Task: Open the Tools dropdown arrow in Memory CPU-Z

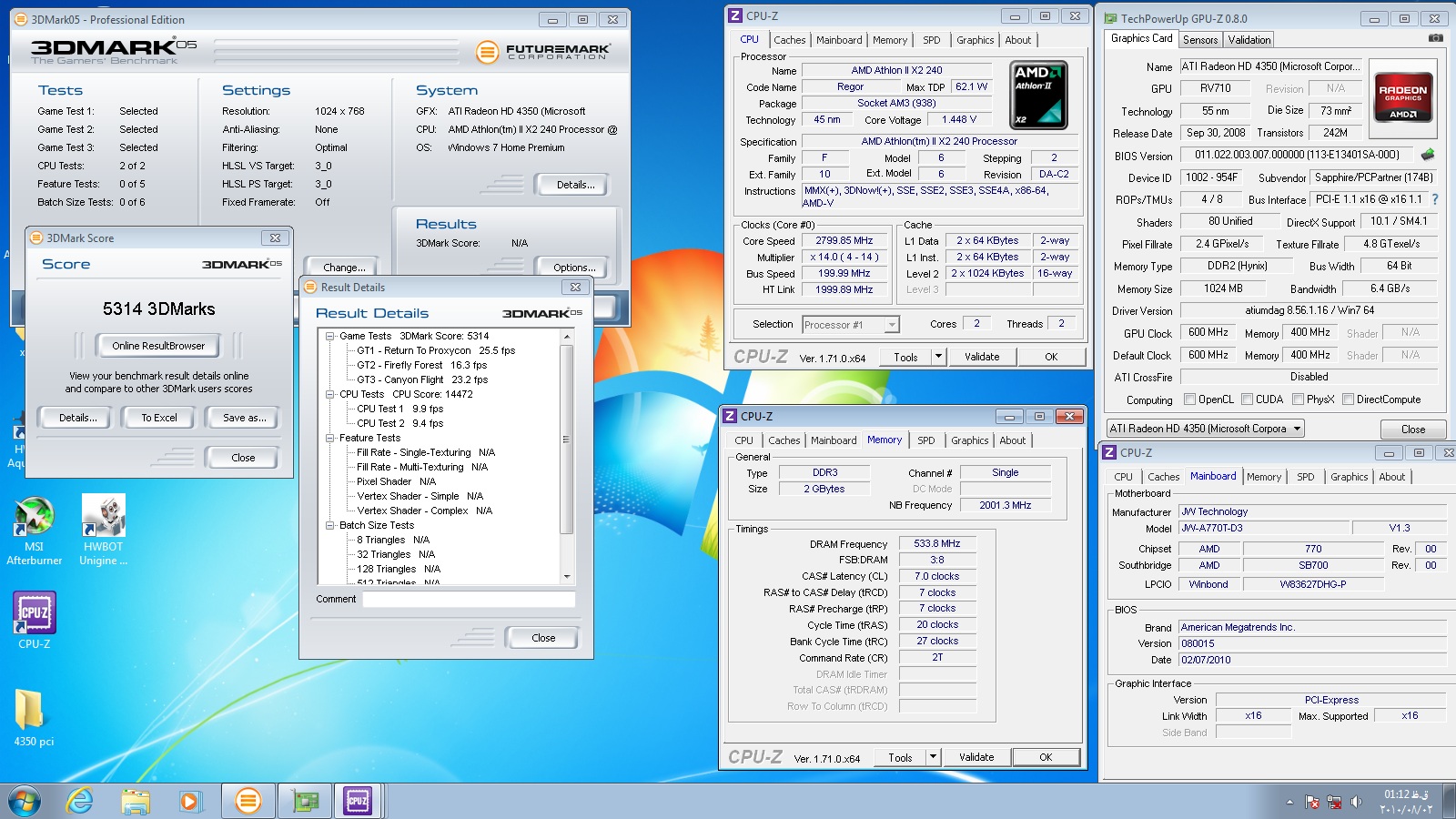Action: (933, 757)
